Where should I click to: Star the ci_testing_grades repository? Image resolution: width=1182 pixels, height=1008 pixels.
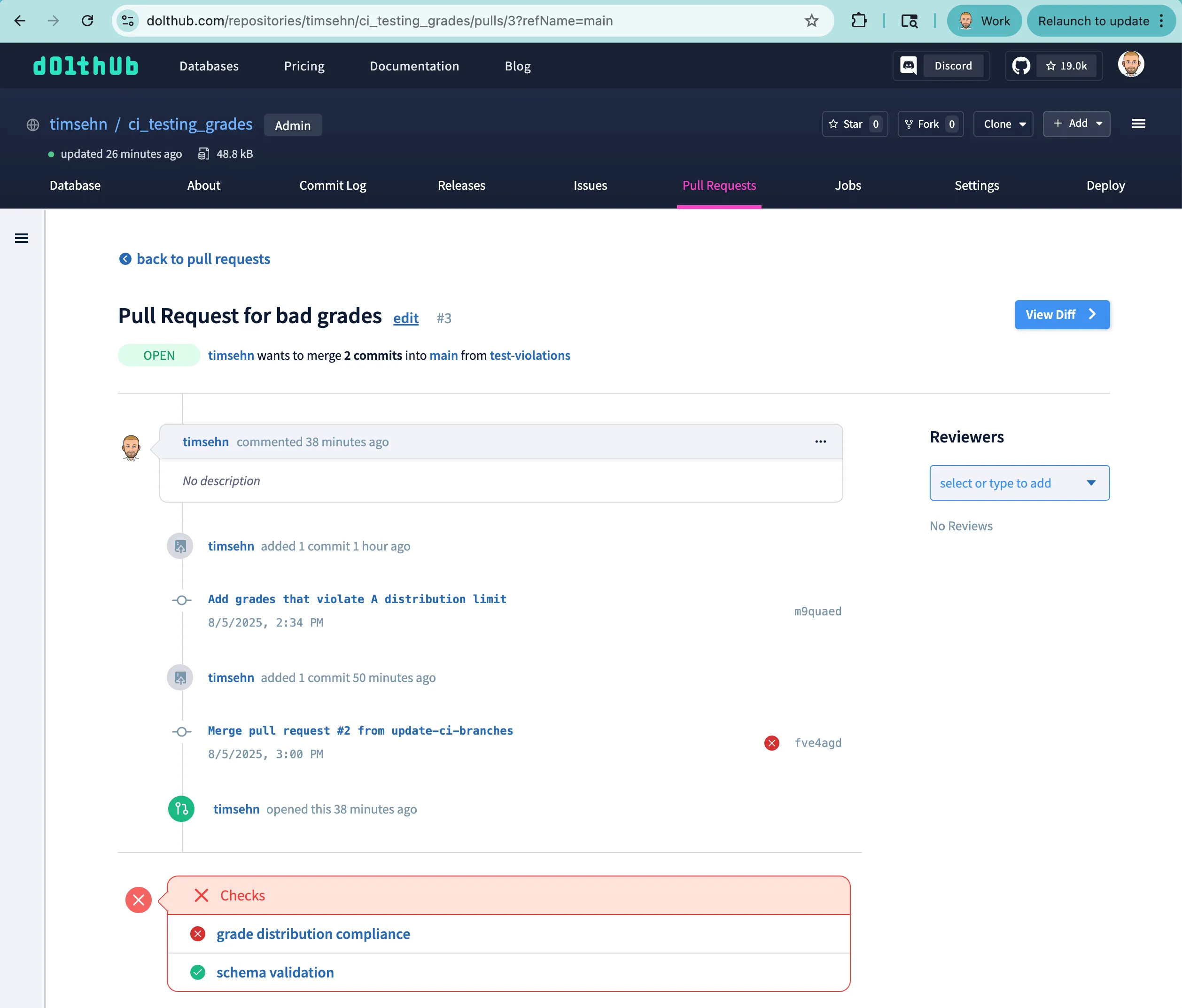pos(854,124)
